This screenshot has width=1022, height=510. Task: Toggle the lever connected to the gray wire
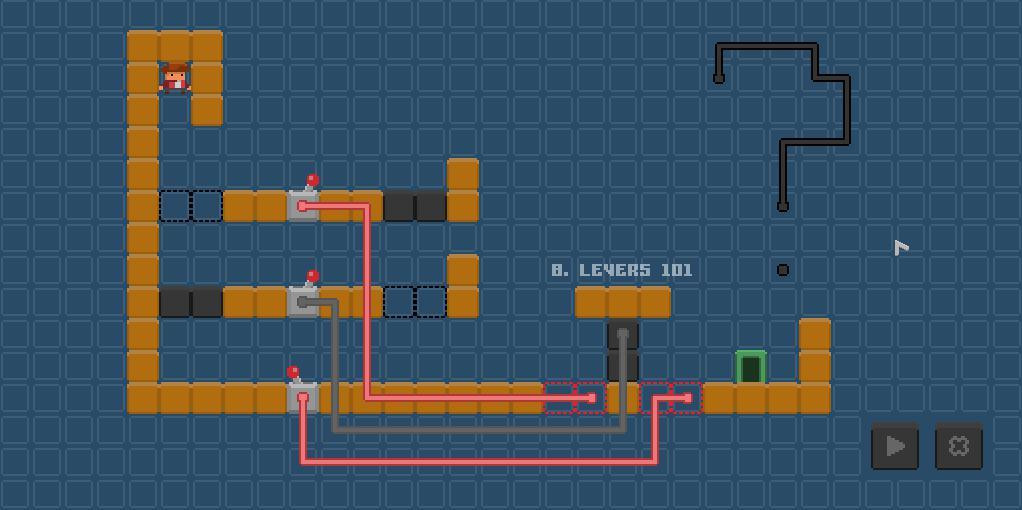coord(304,294)
